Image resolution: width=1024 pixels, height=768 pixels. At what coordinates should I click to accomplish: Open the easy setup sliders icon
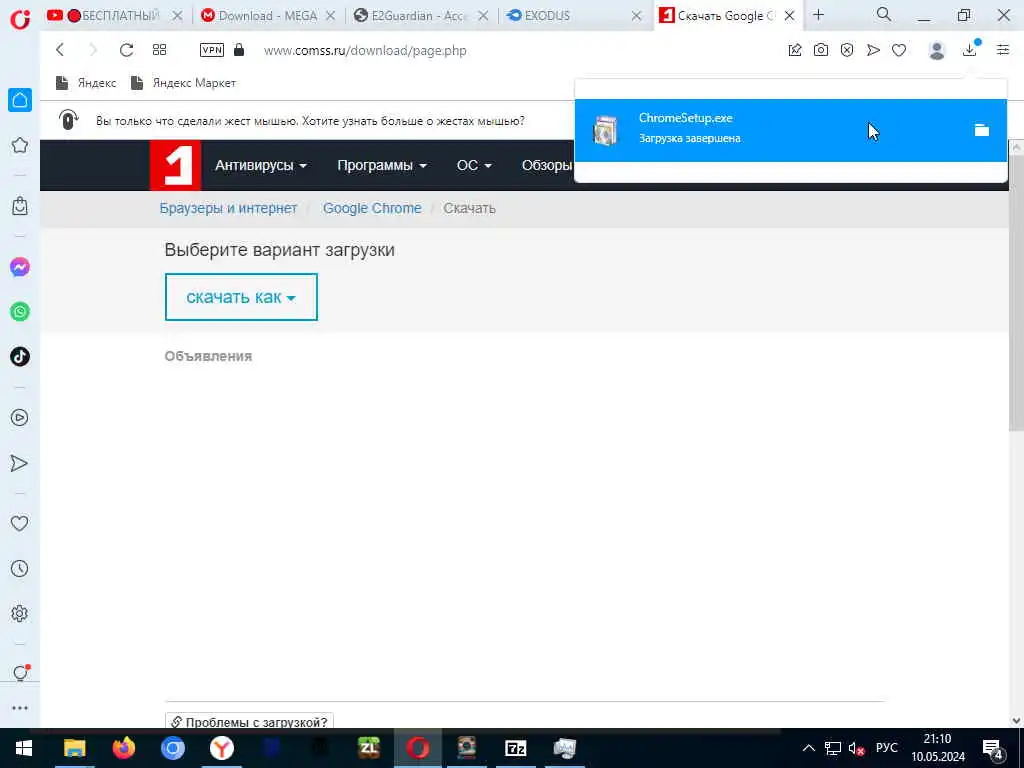point(1003,50)
